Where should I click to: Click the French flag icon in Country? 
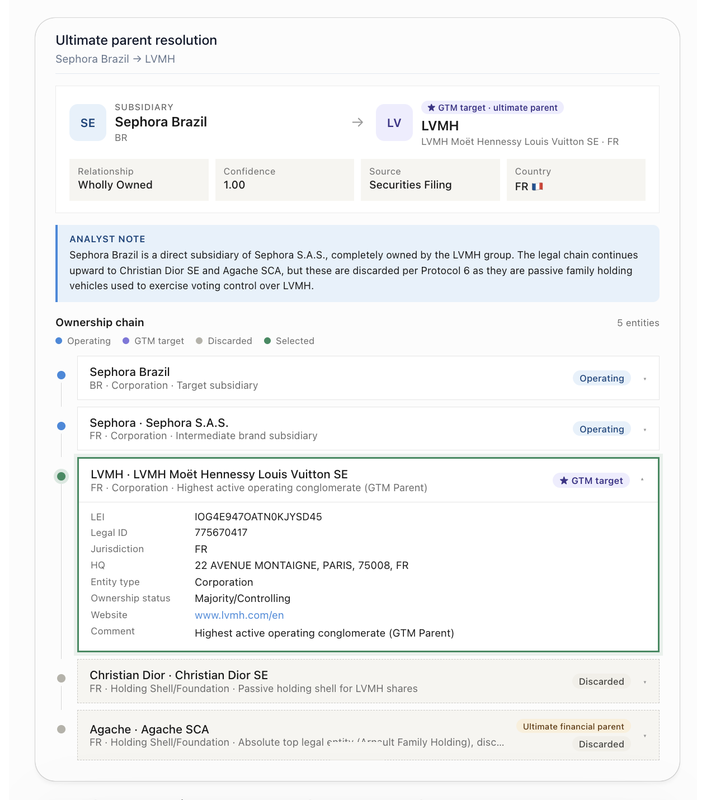[537, 187]
